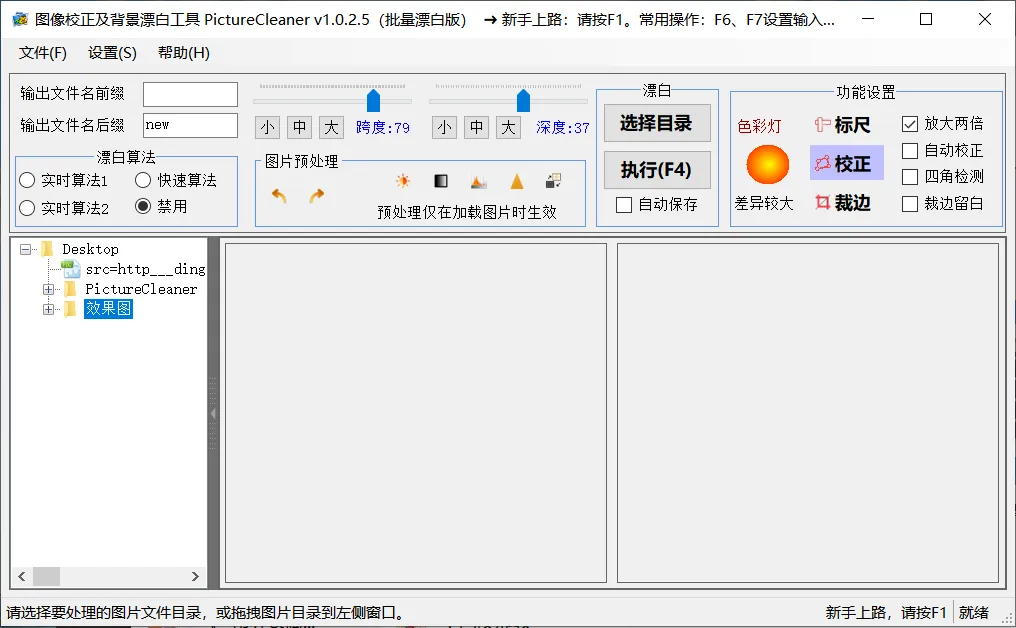The image size is (1016, 628).
Task: Select the src=http___ding file entry
Action: pyautogui.click(x=145, y=269)
